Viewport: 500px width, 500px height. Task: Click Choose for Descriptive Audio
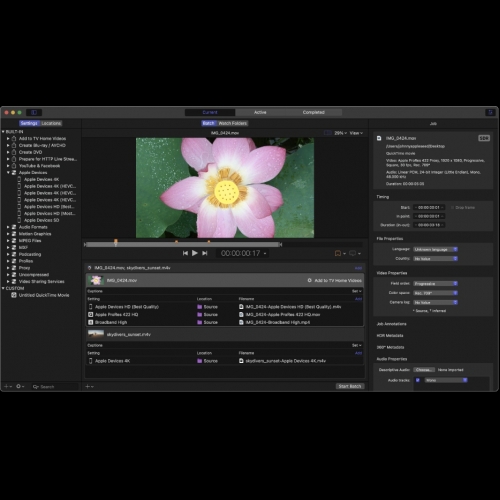(424, 370)
